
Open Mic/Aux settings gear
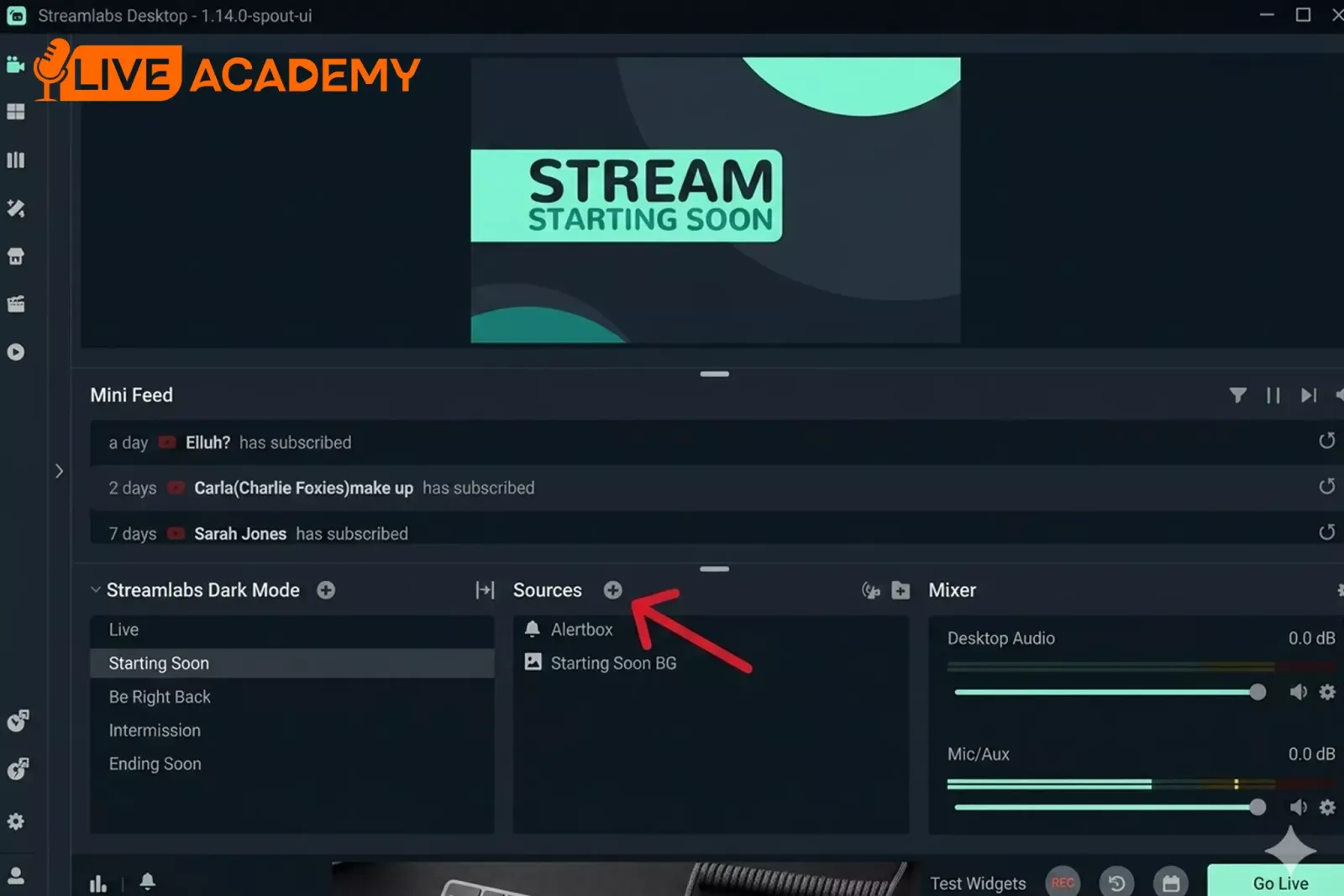(1327, 807)
